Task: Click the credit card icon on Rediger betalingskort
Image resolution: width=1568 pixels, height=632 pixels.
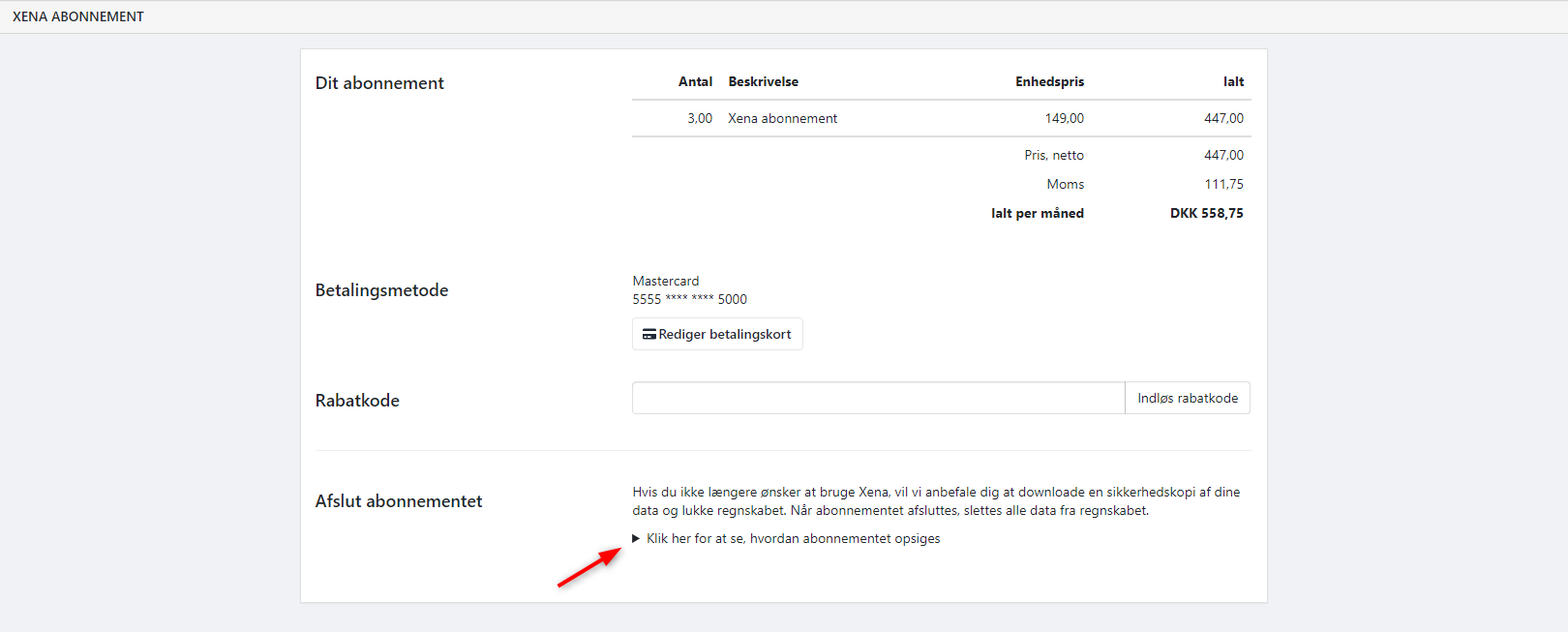Action: (648, 335)
